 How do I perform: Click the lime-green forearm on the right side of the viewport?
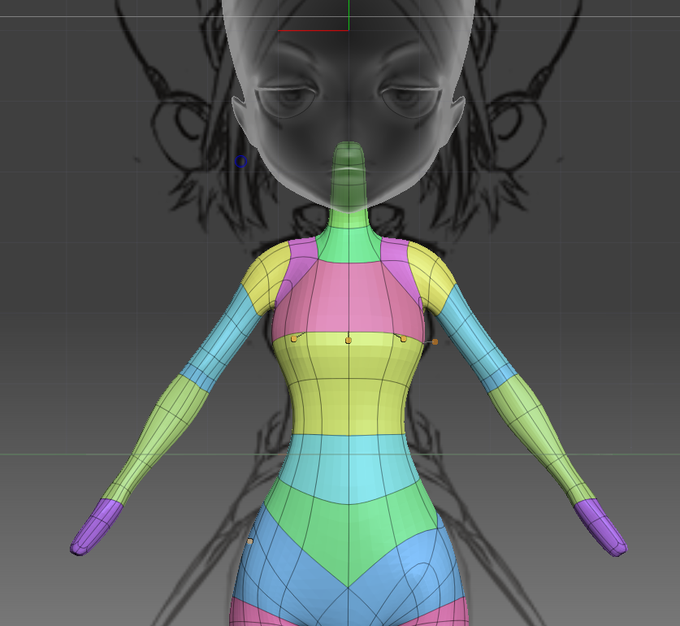point(540,434)
